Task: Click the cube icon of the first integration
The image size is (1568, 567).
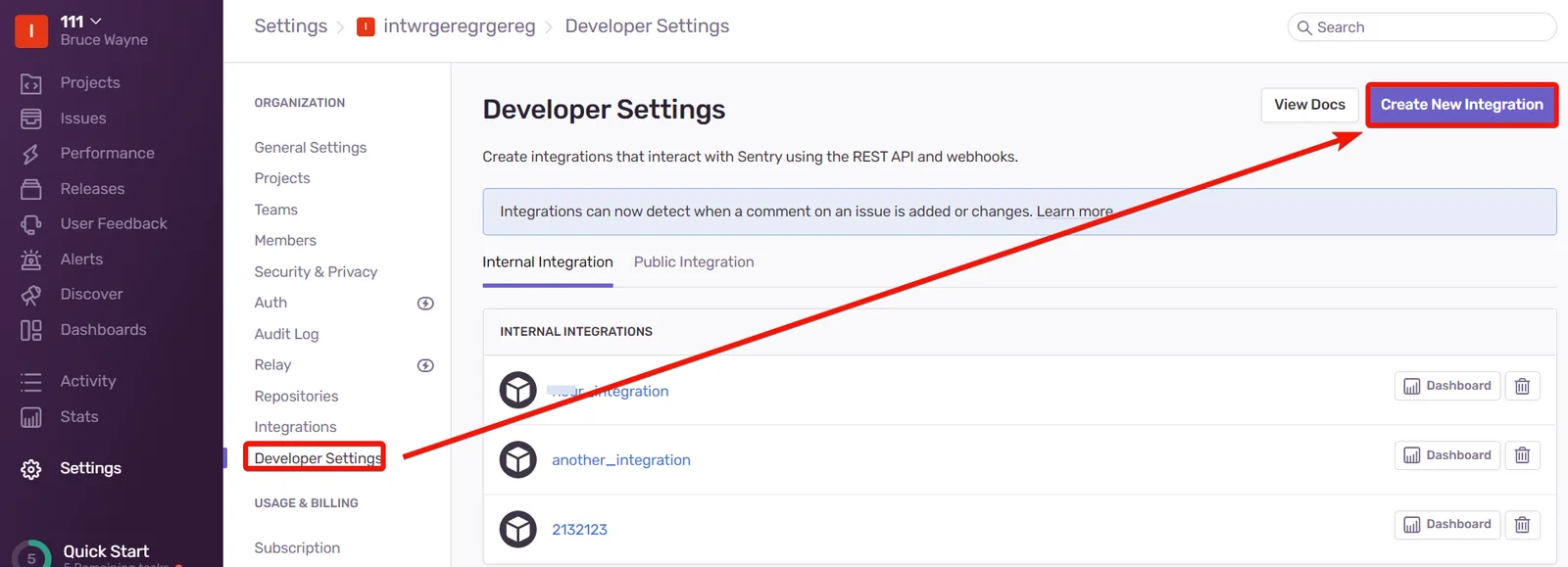Action: click(518, 390)
